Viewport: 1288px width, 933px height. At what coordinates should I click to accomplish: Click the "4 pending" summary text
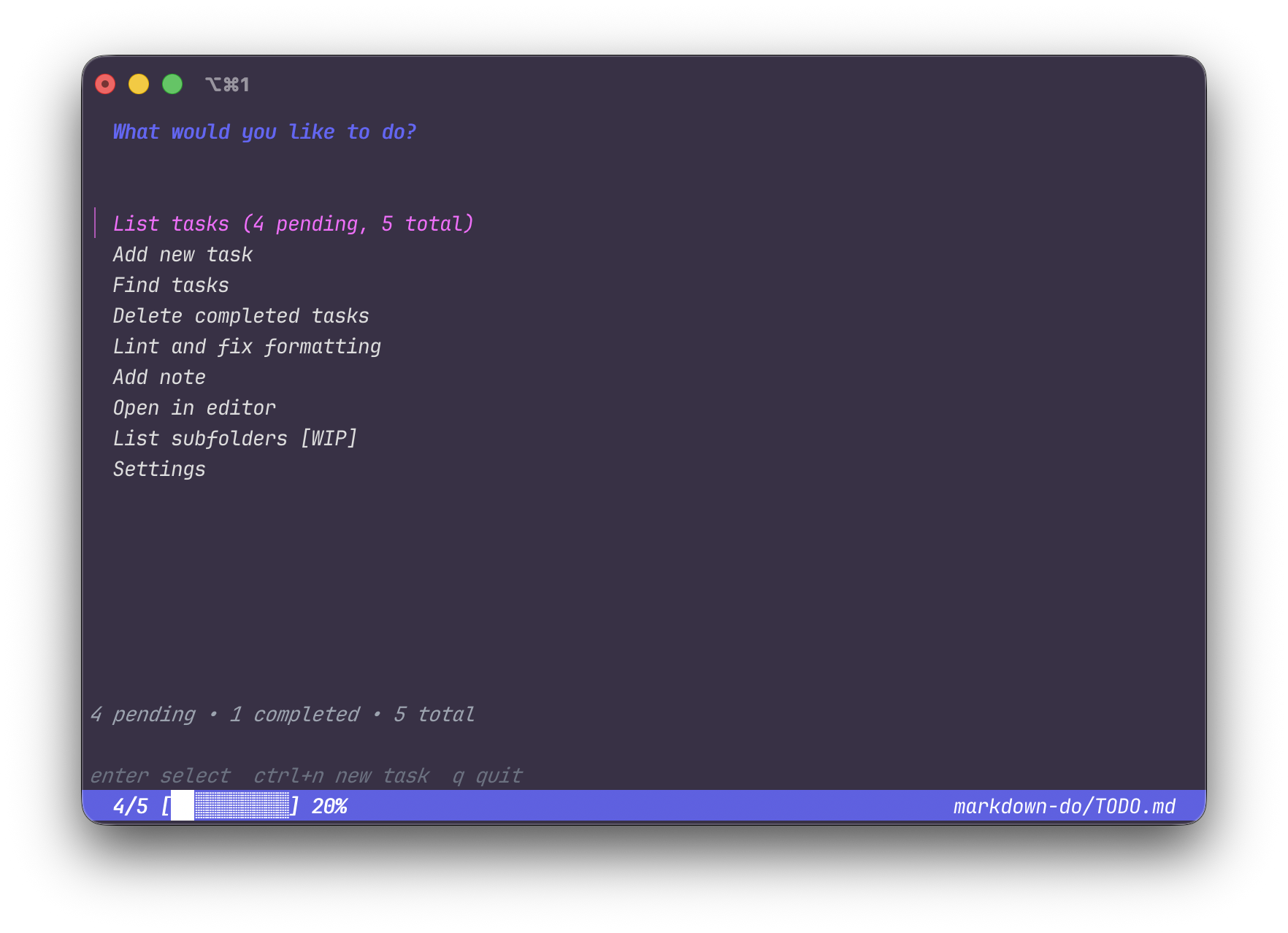[143, 715]
